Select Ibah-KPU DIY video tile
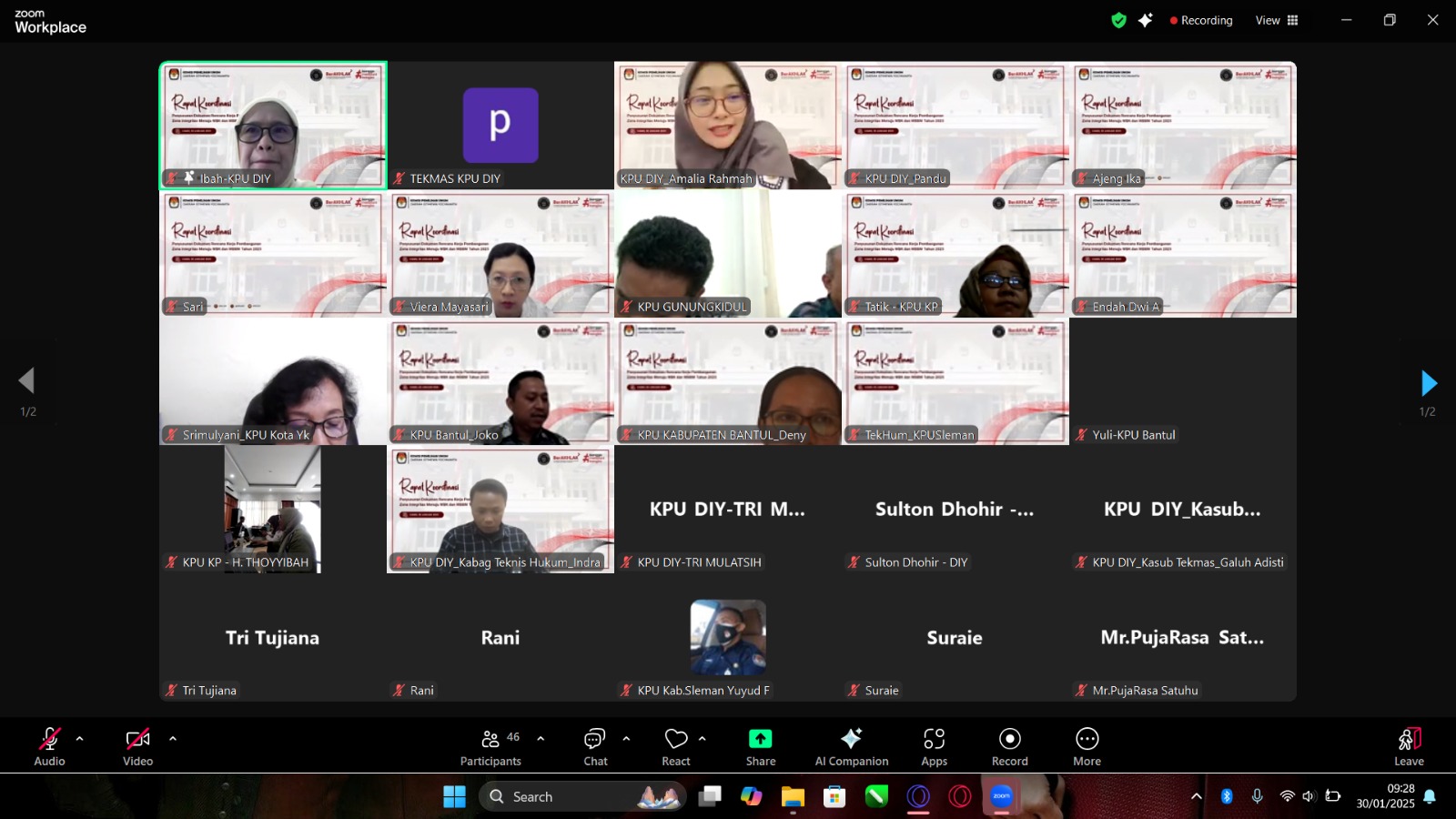Screen dimensions: 1456x819 coord(273,126)
